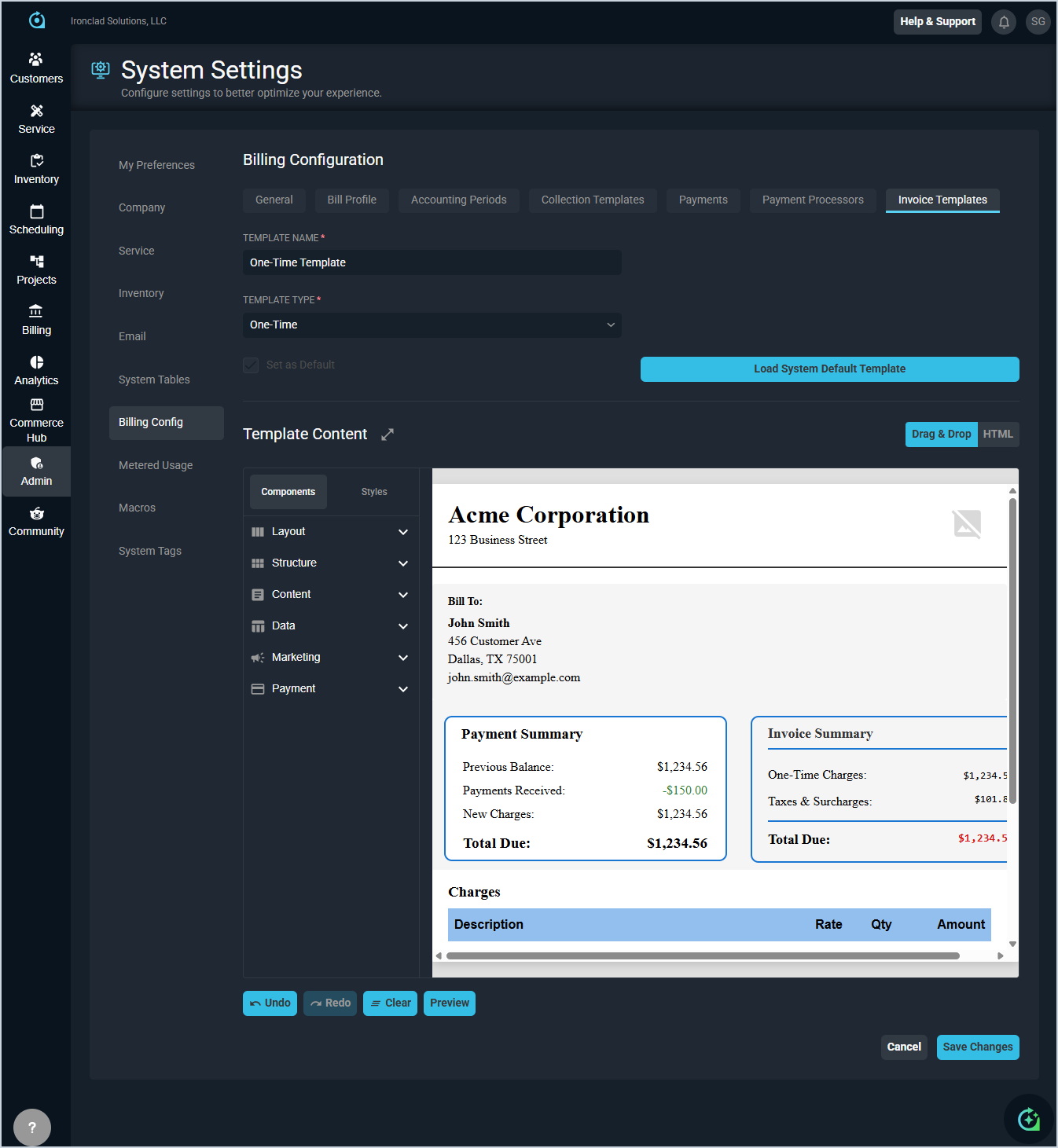Open Analytics pie chart icon

pyautogui.click(x=36, y=362)
